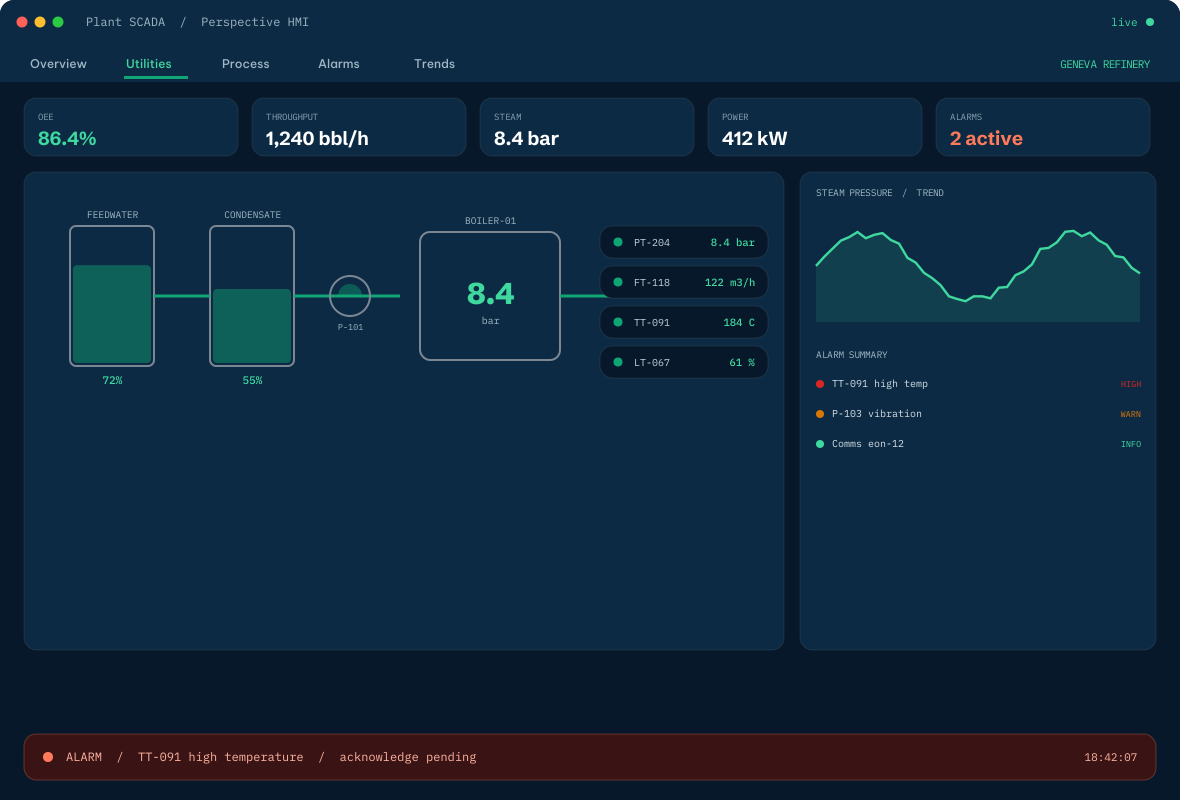Click GENEVA REFINERY site label

tap(1105, 65)
